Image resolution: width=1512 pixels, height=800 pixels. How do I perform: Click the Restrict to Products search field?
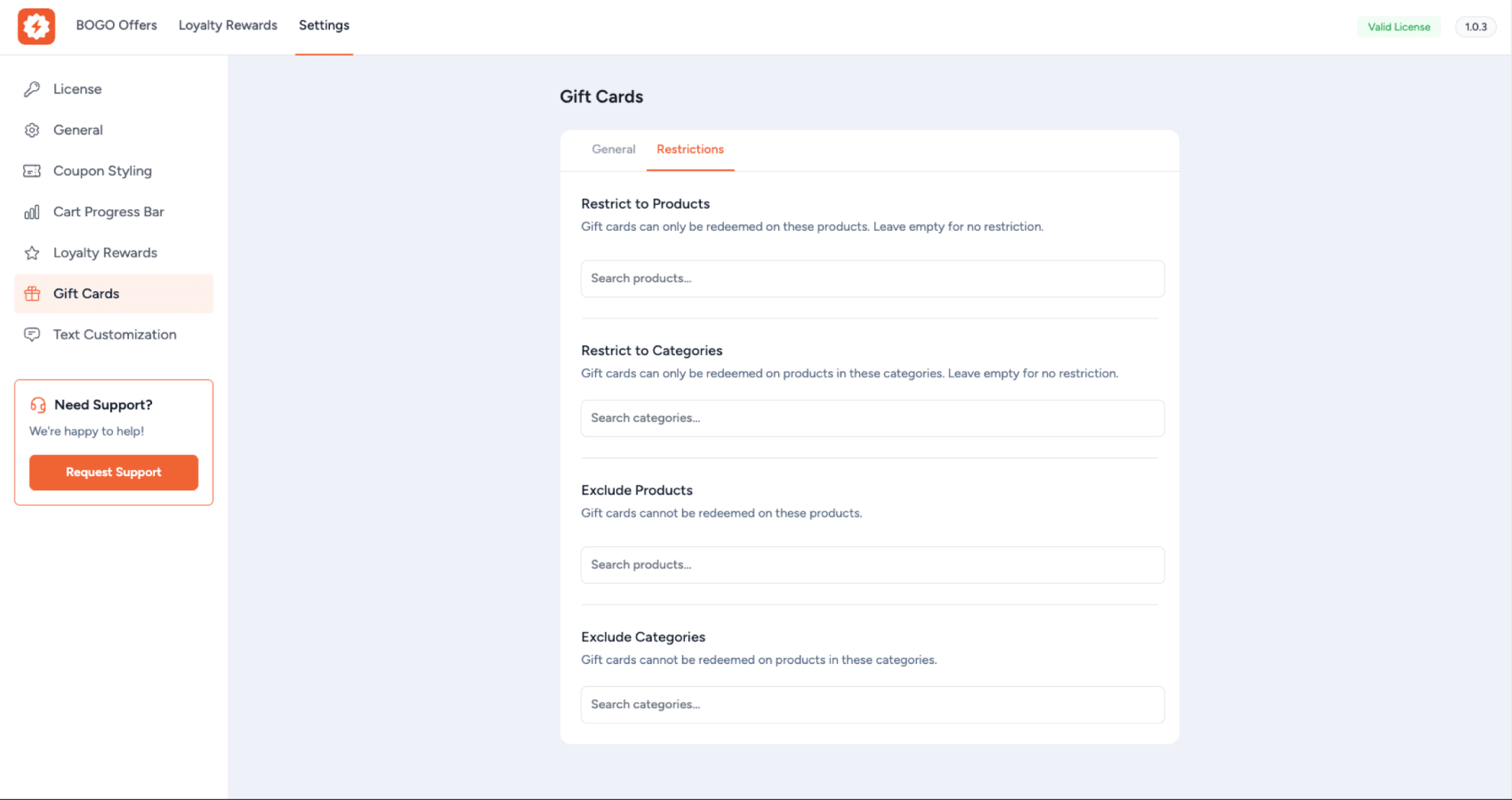point(872,278)
